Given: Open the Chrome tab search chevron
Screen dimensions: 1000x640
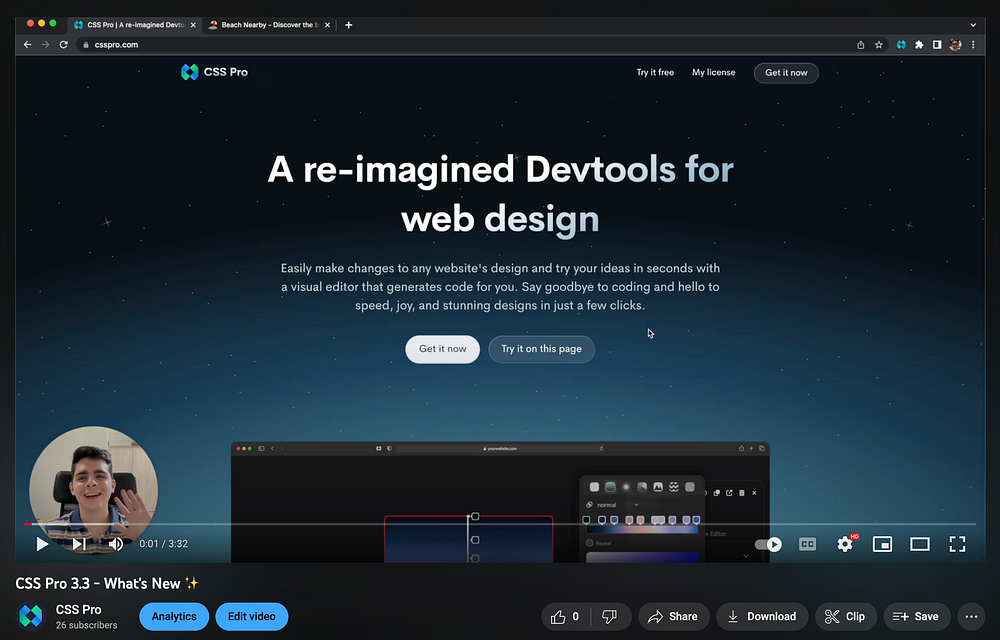Looking at the screenshot, I should 973,25.
